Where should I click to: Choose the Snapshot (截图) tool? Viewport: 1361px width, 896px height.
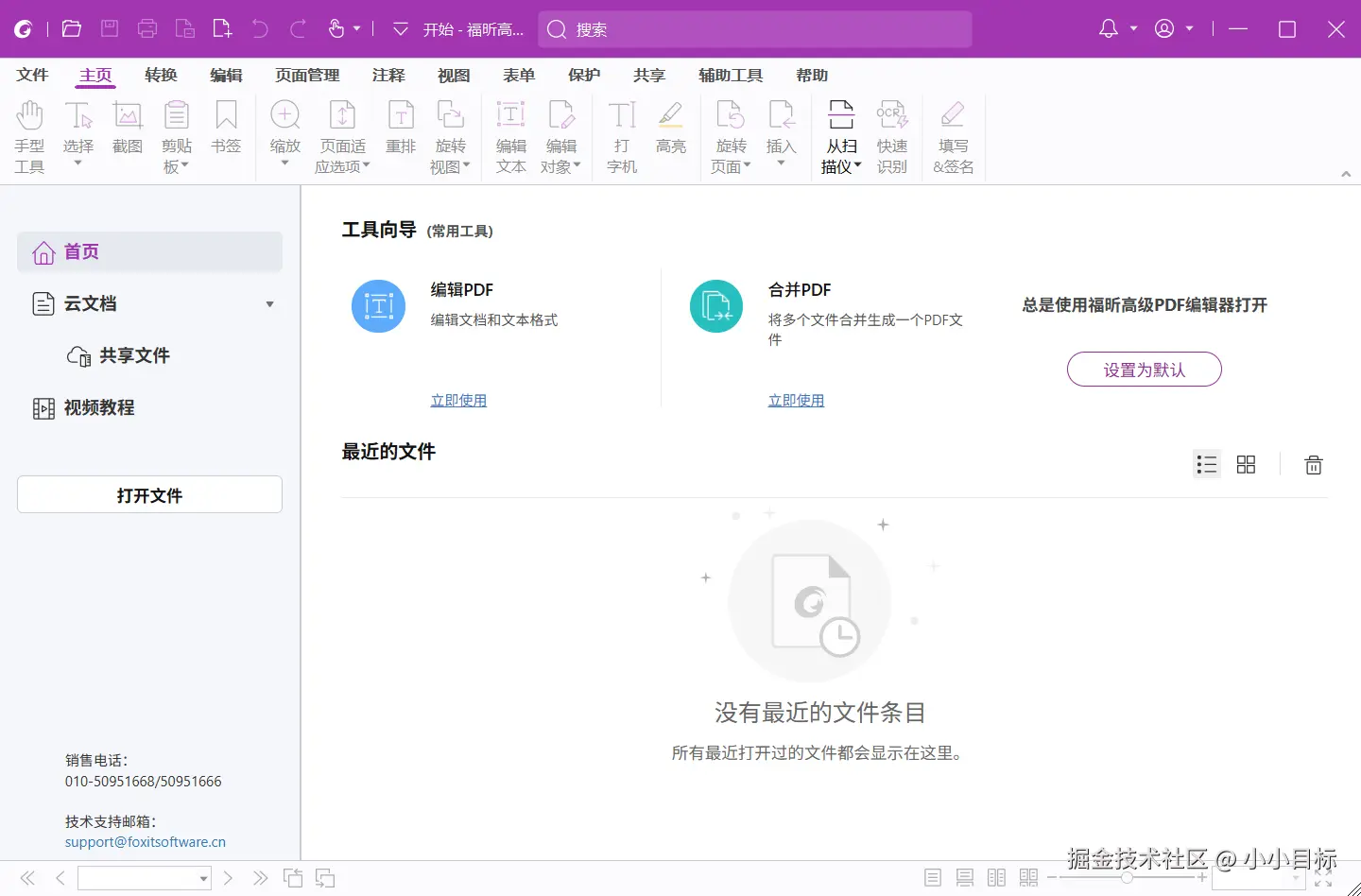pos(128,128)
